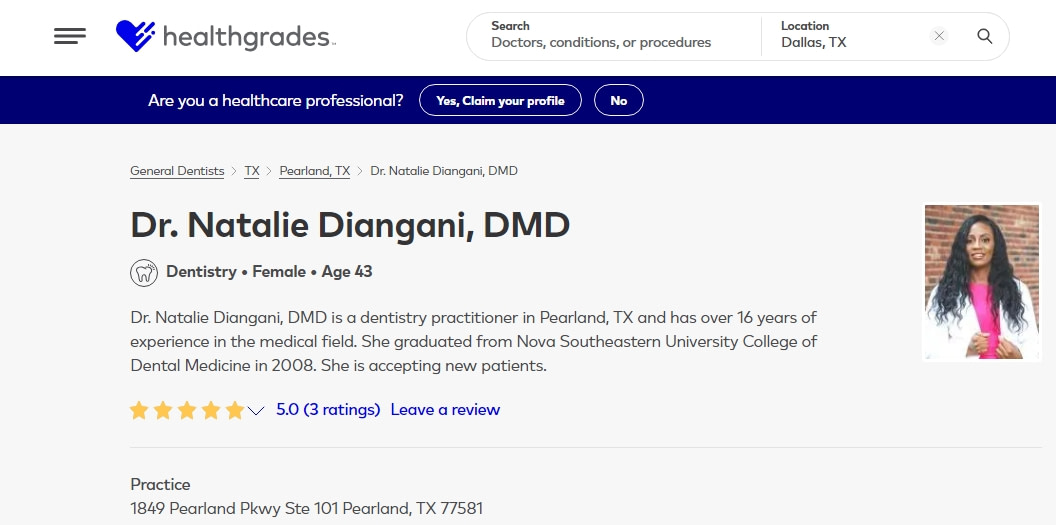Click Leave a review link
Viewport: 1056px width, 525px height.
445,409
